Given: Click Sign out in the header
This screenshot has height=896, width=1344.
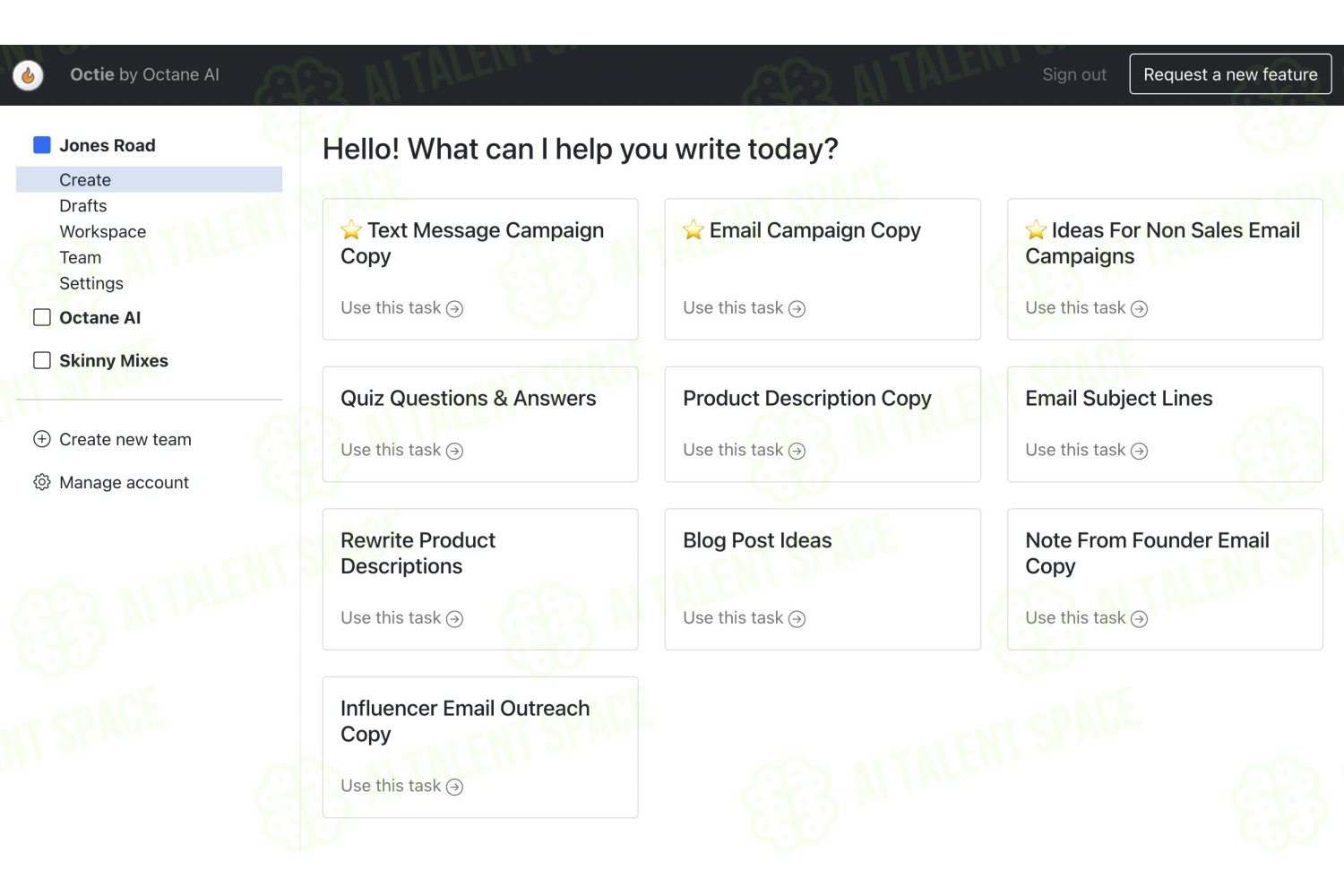Looking at the screenshot, I should click(x=1074, y=74).
